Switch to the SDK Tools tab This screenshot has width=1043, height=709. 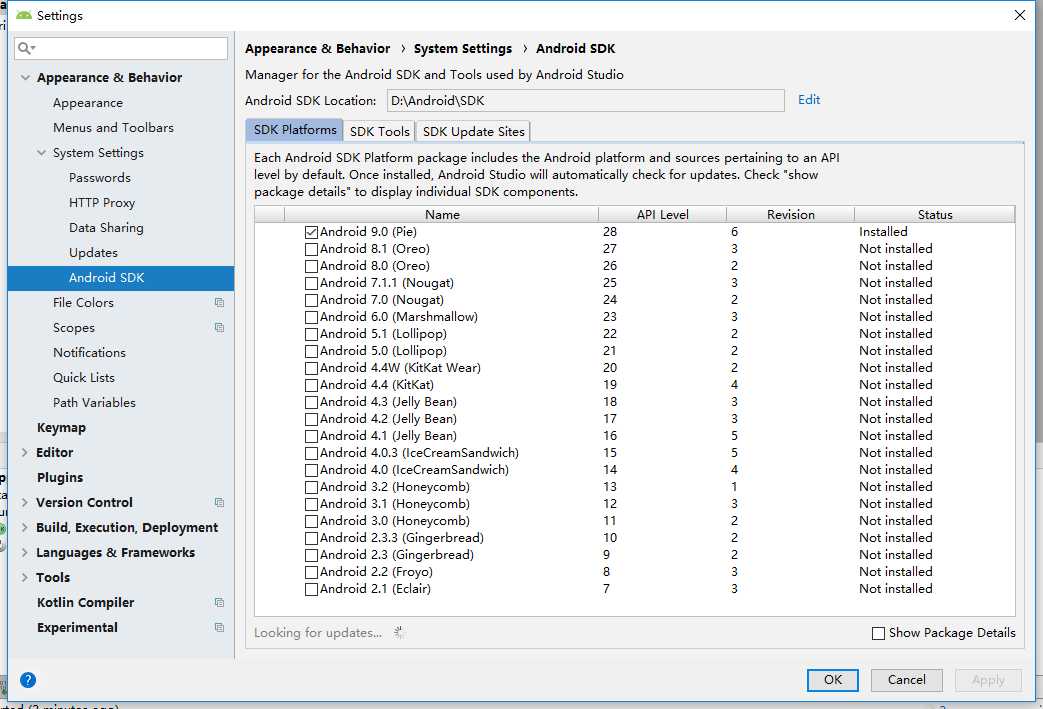[379, 131]
